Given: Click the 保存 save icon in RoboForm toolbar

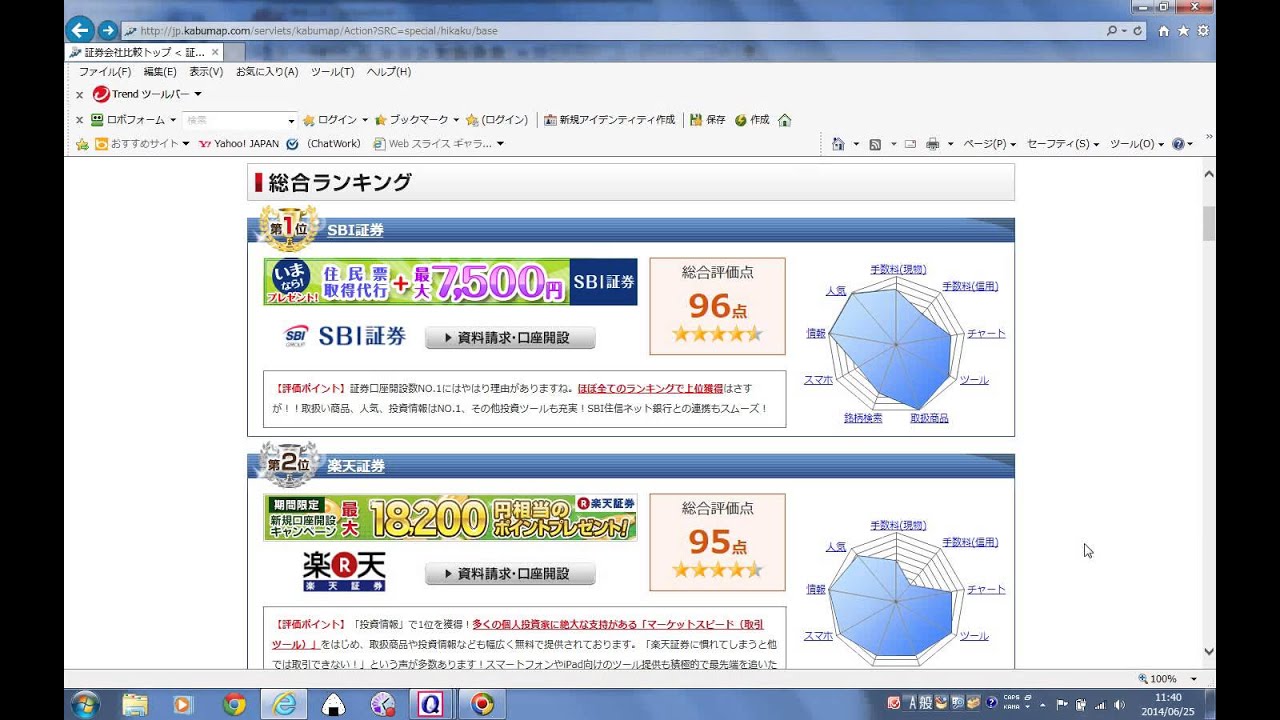Looking at the screenshot, I should [x=696, y=119].
